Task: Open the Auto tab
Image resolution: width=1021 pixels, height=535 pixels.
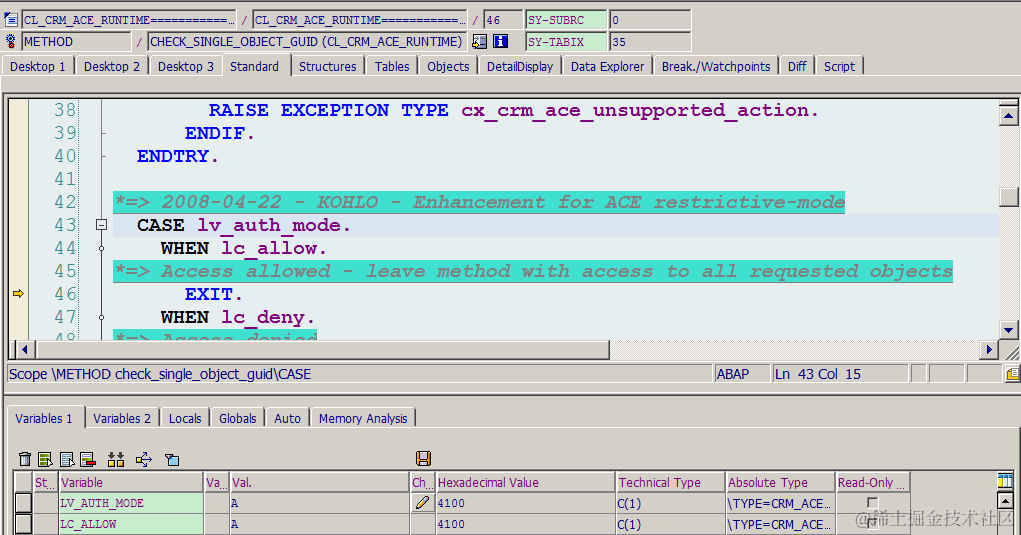Action: coord(287,418)
